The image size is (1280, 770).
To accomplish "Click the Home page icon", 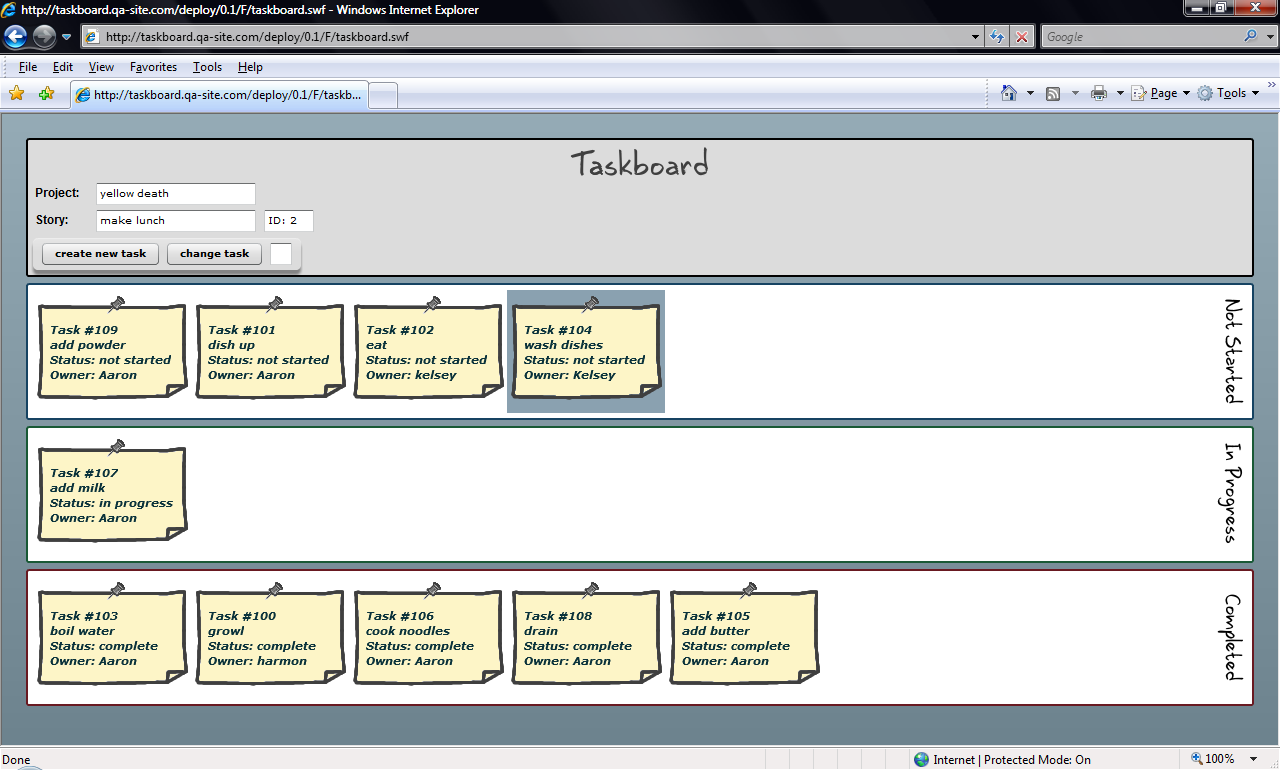I will (x=1009, y=93).
